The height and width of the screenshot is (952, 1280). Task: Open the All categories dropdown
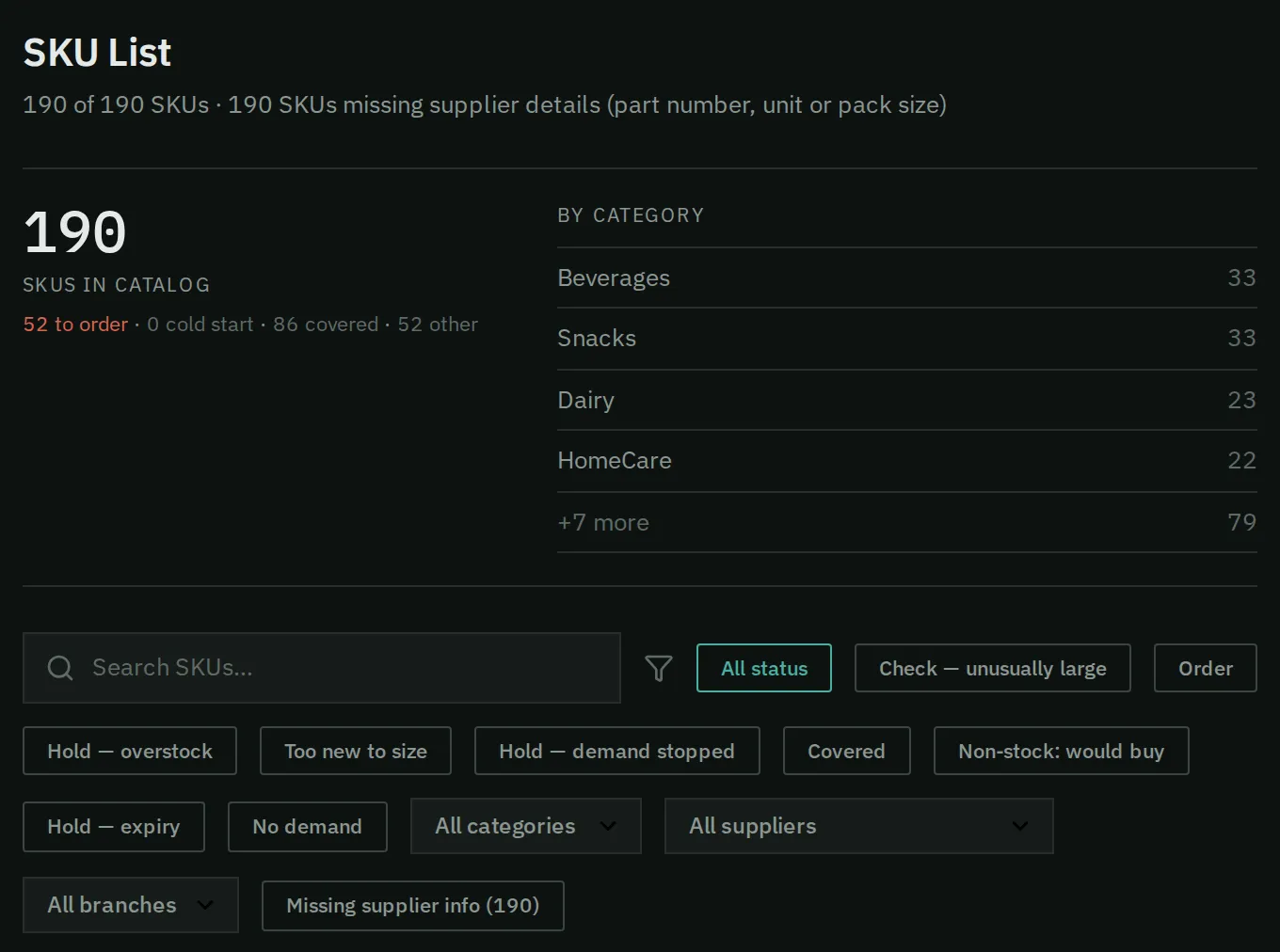(526, 826)
